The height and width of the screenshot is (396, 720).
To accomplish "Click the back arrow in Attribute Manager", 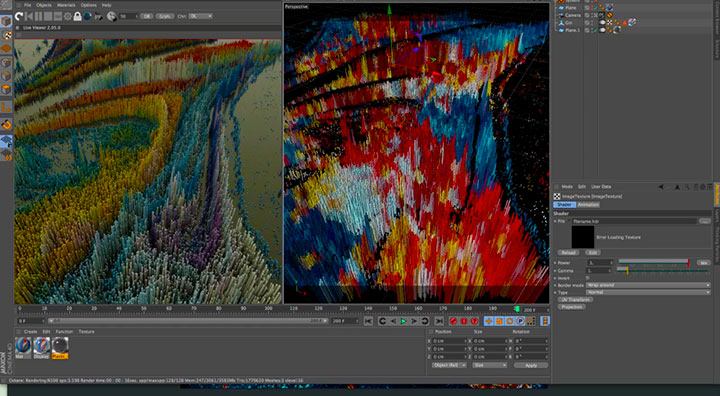I will [x=661, y=187].
